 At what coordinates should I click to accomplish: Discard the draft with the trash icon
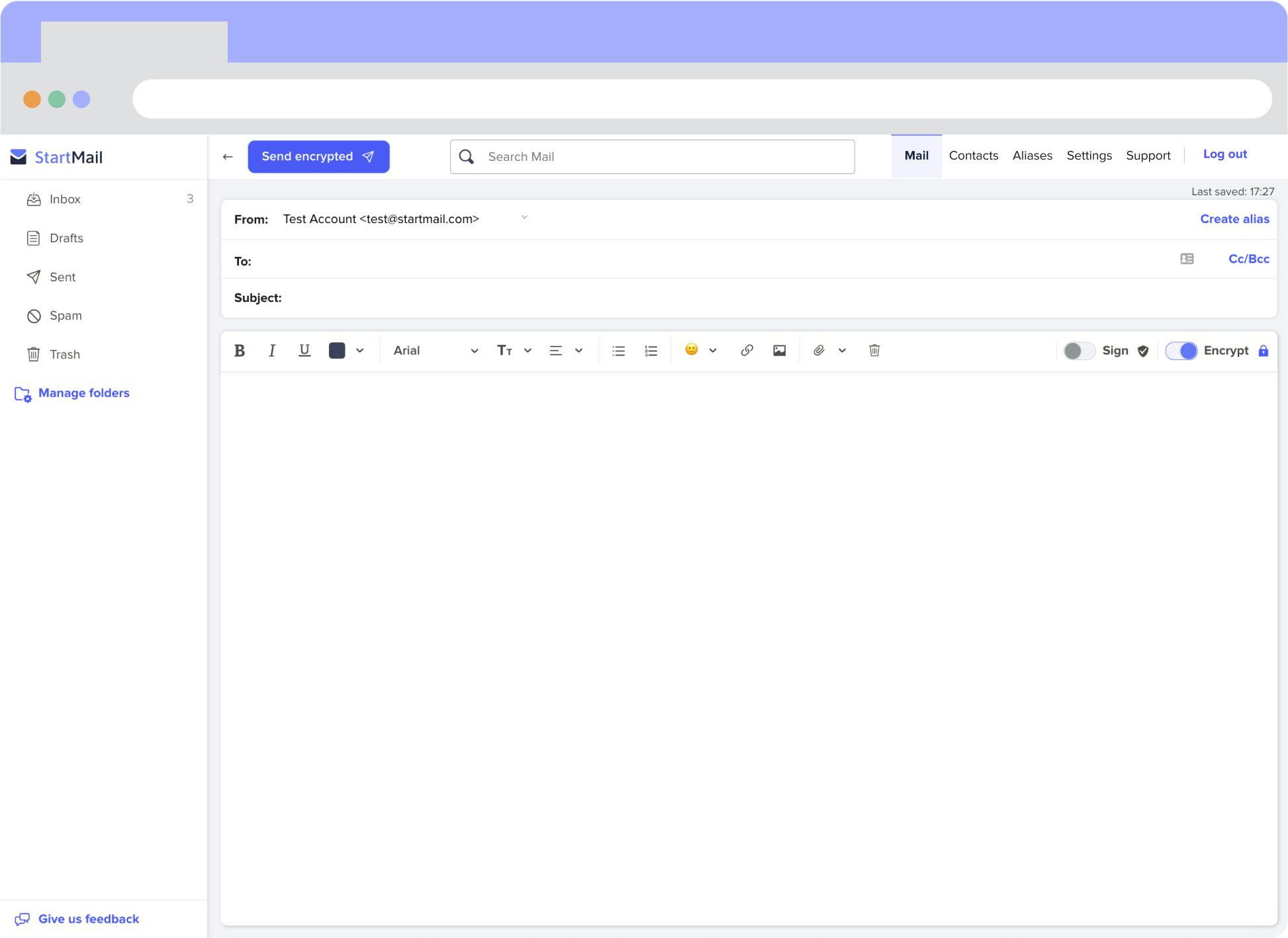tap(874, 350)
